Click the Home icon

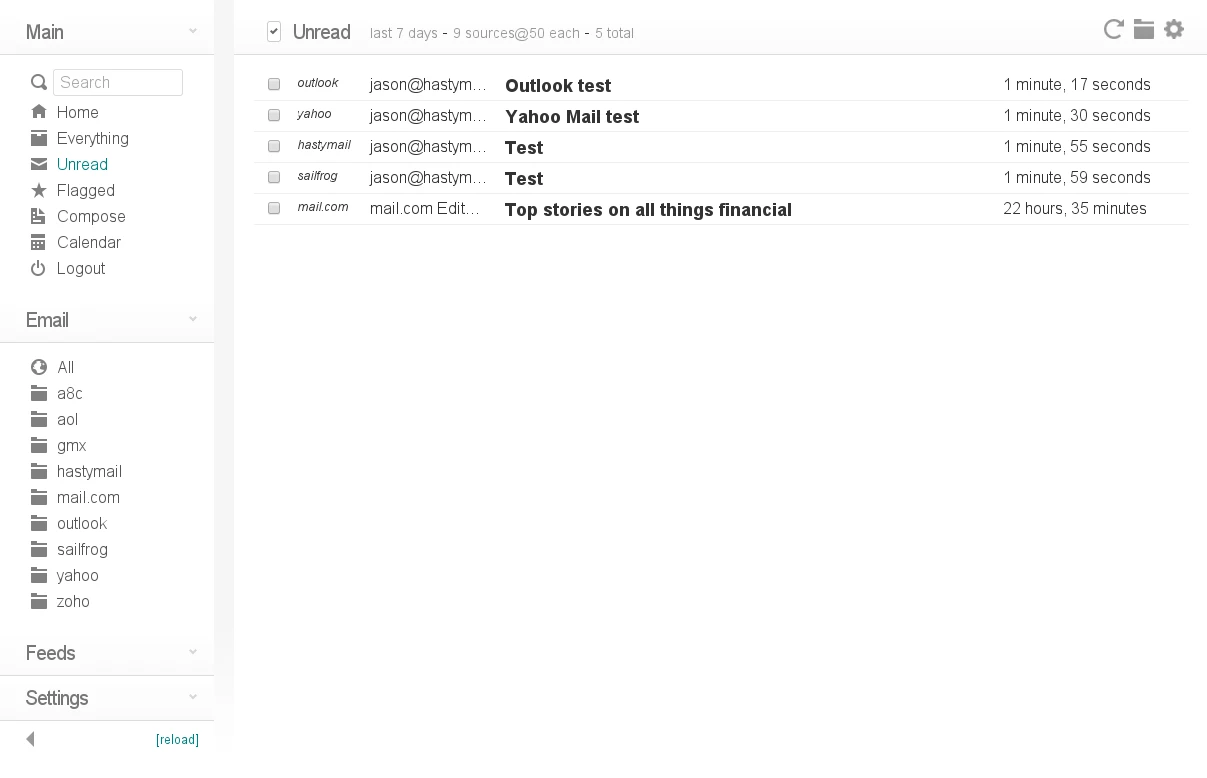pos(38,112)
